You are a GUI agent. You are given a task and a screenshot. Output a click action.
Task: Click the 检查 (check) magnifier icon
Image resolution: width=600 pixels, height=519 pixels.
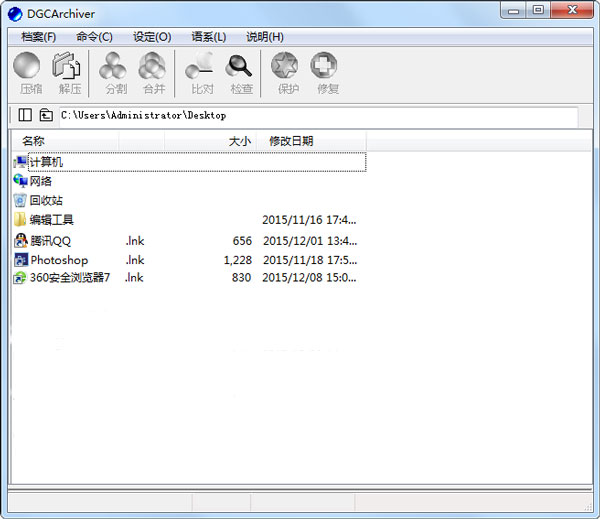239,65
